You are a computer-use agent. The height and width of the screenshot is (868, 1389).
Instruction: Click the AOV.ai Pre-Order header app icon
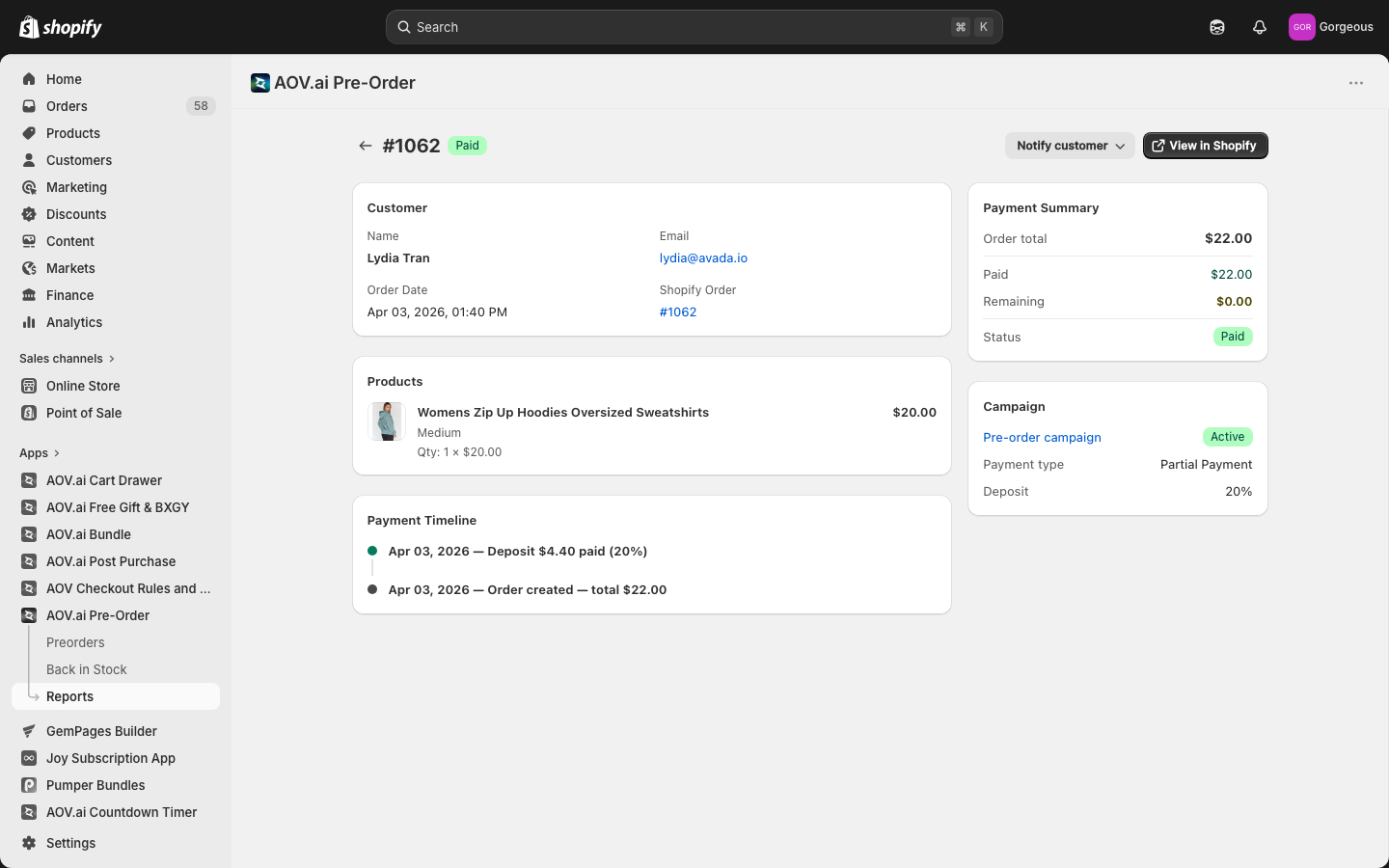(259, 83)
